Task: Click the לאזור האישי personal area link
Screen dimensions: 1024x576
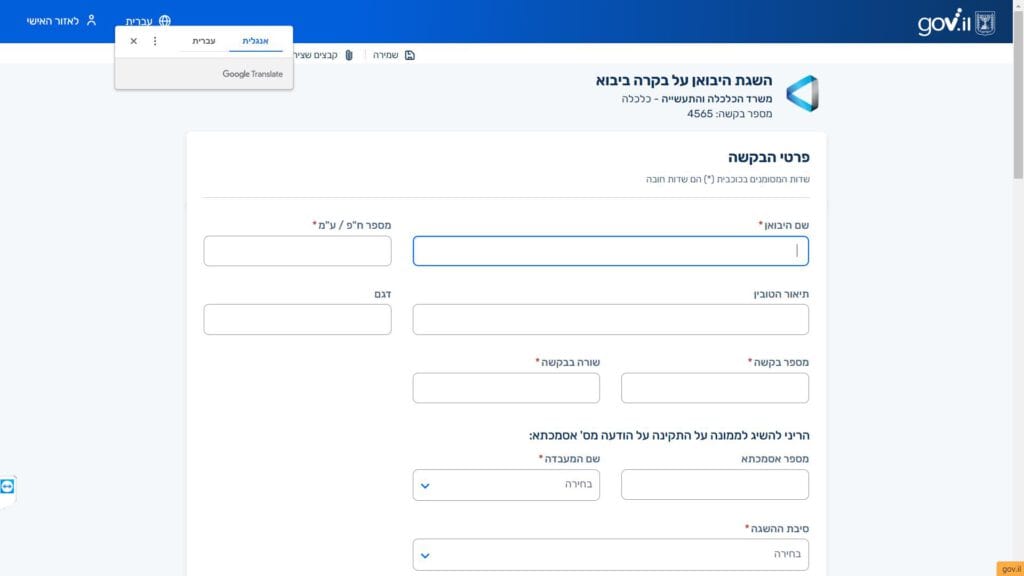Action: coord(53,21)
